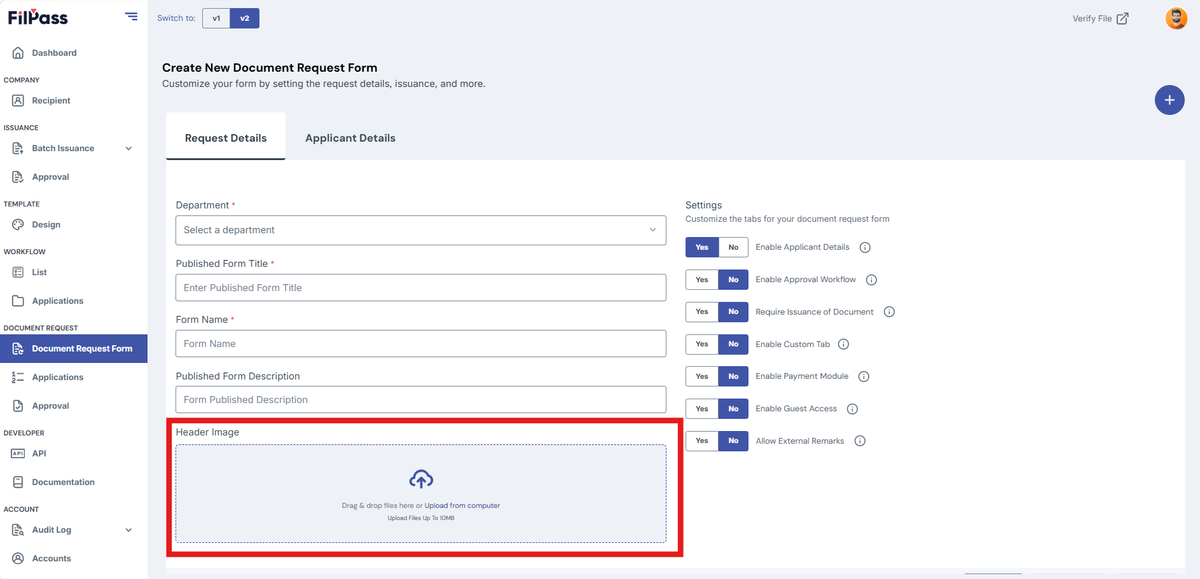Click Verify File link

1092,18
